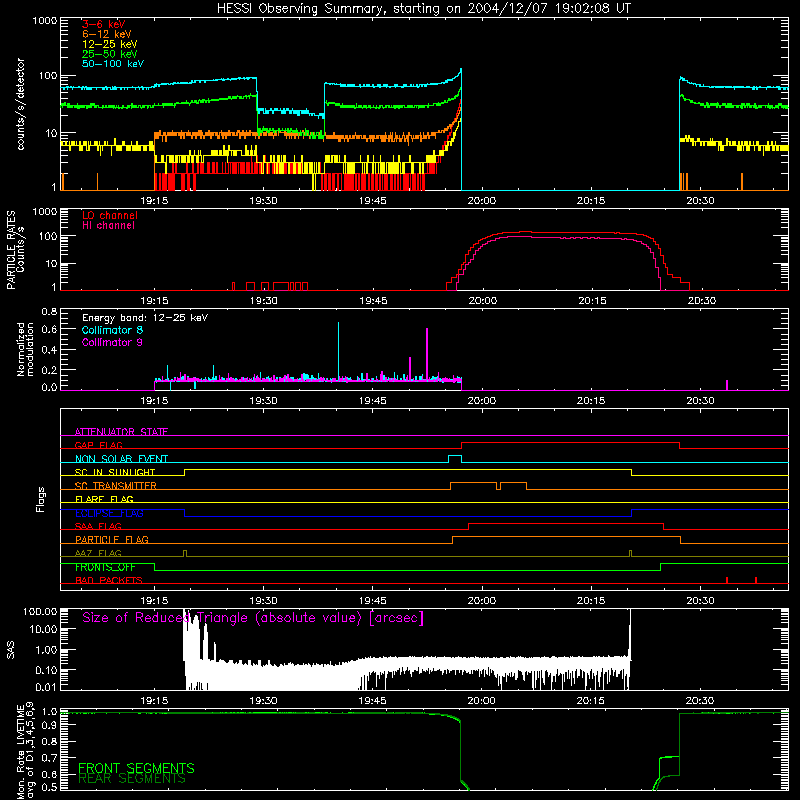Viewport: 800px width, 800px height.
Task: Click the REAR SEGMENTS legend label
Action: (x=132, y=778)
